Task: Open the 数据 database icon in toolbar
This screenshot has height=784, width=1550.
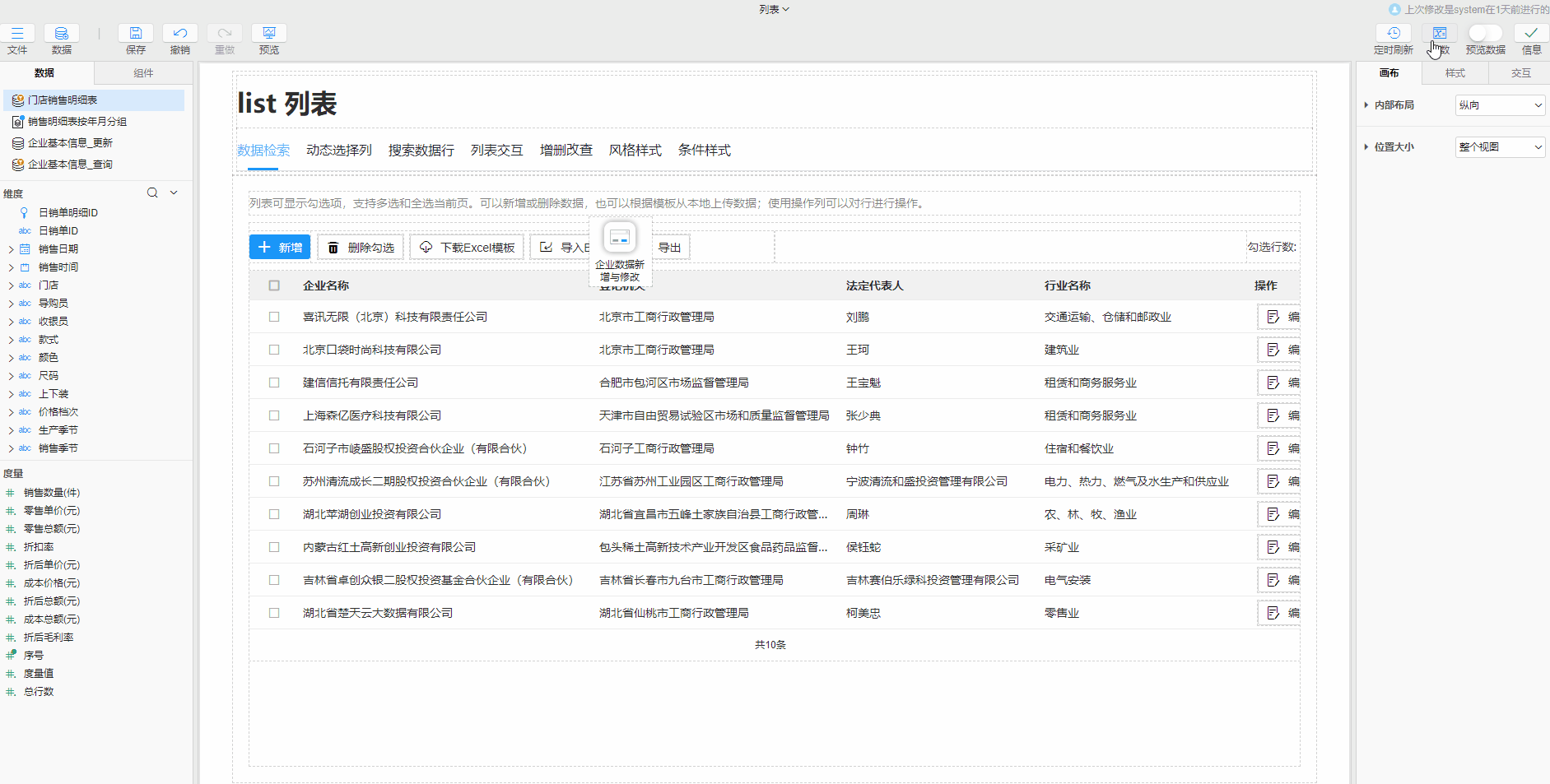Action: (x=62, y=34)
